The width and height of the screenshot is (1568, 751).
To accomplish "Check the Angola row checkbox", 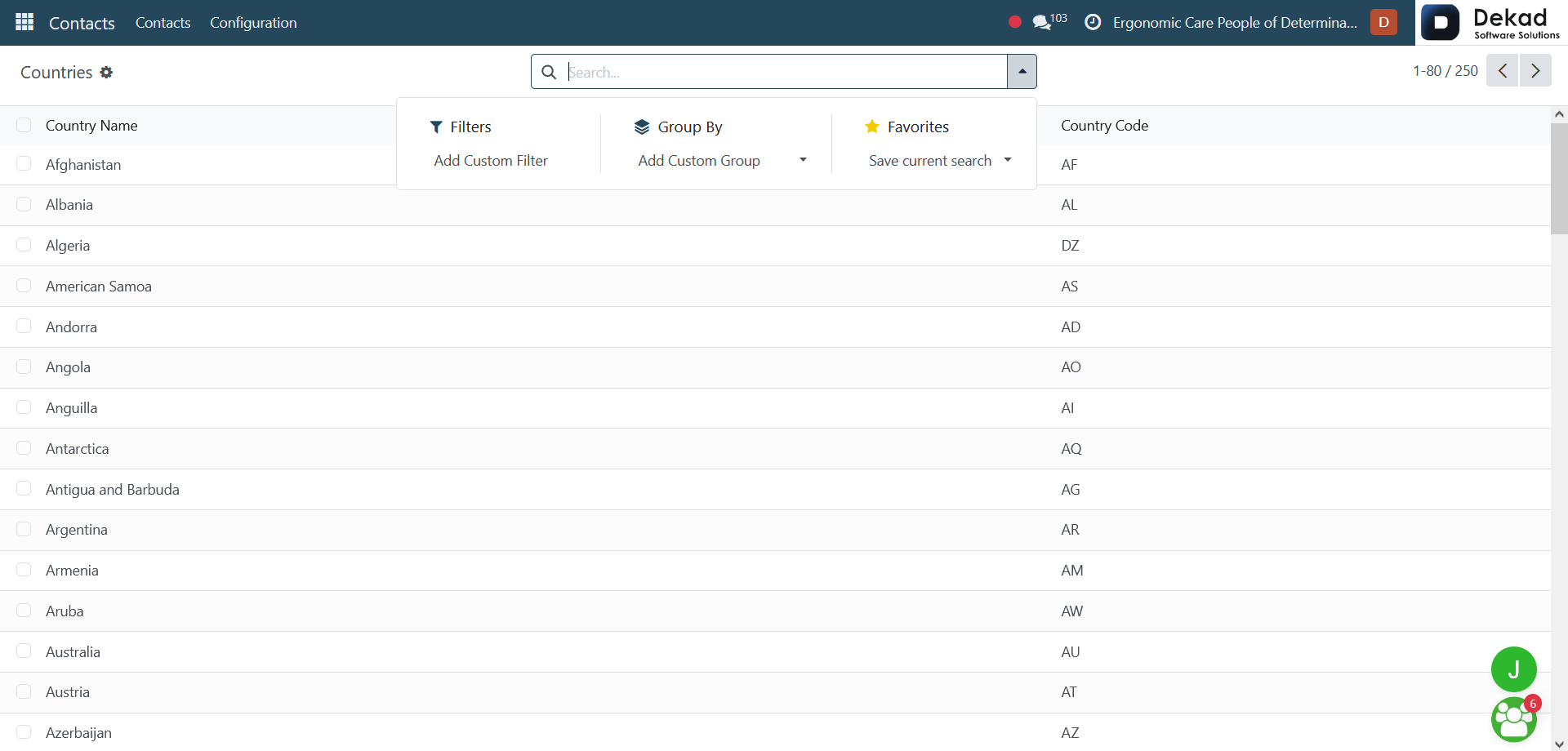I will click(x=24, y=367).
